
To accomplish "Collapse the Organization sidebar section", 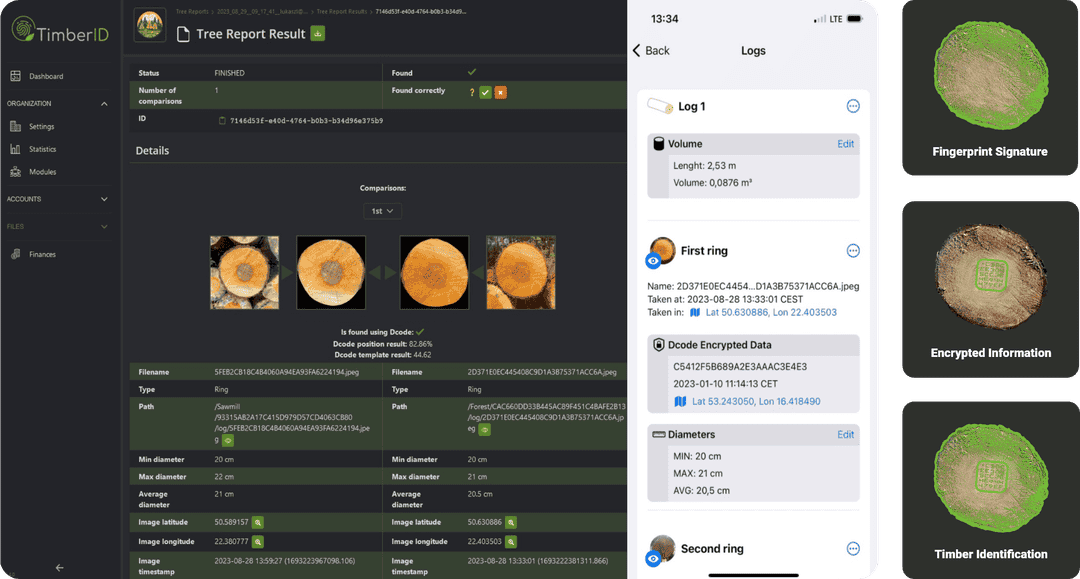I will [104, 103].
